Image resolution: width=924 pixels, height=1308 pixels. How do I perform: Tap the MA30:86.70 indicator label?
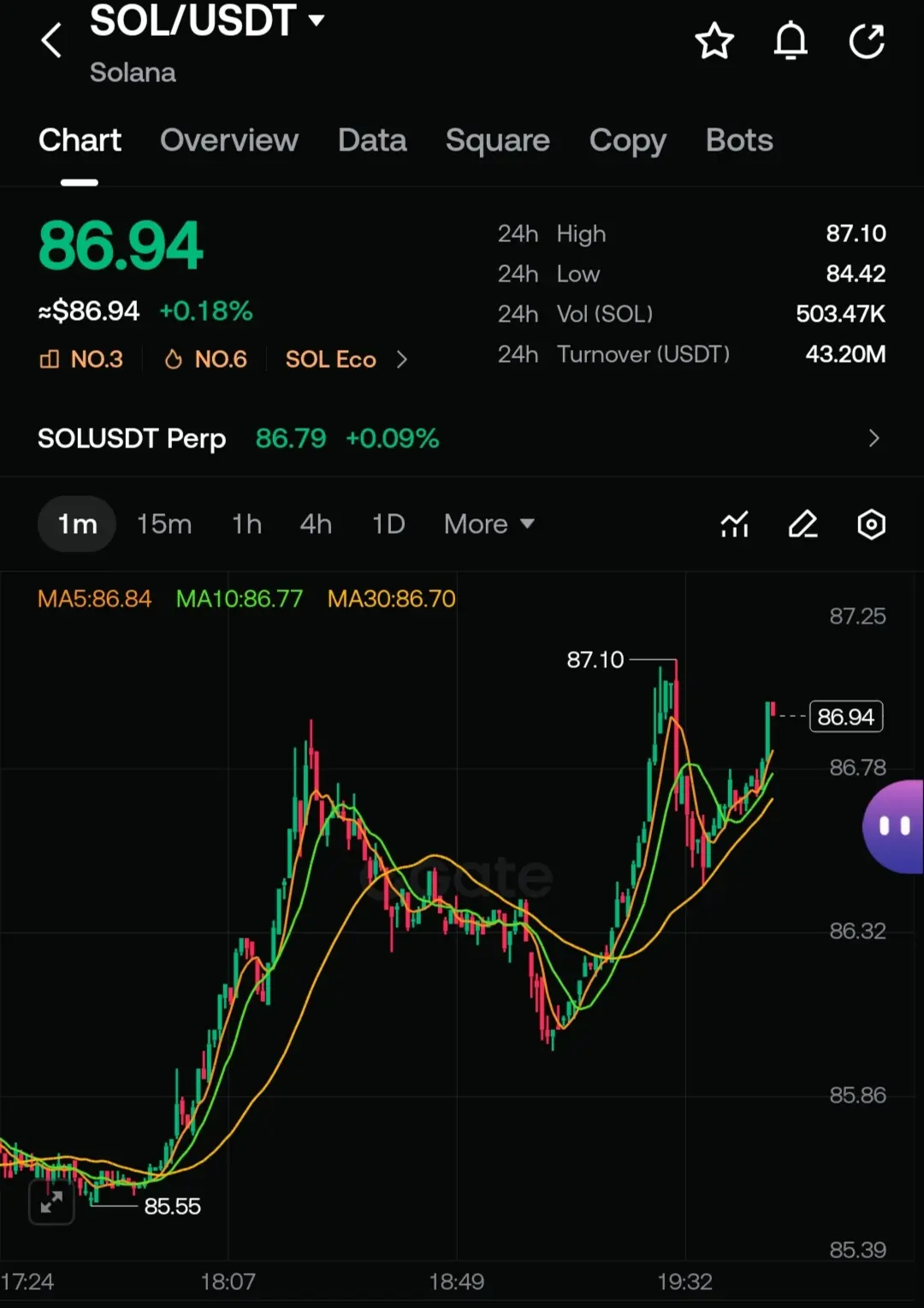392,599
